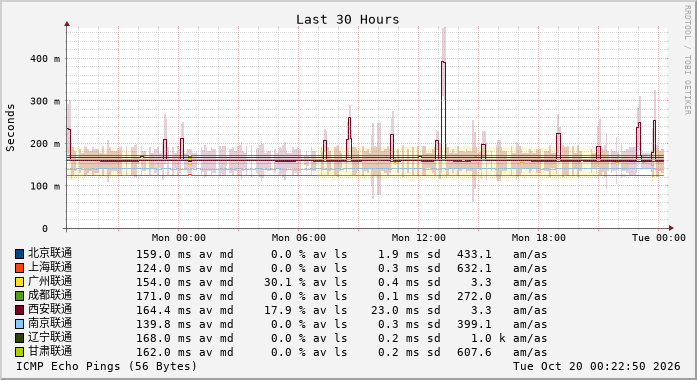This screenshot has height=380, width=697.
Task: Click the 成都联通 green legend swatch
Action: click(x=19, y=296)
